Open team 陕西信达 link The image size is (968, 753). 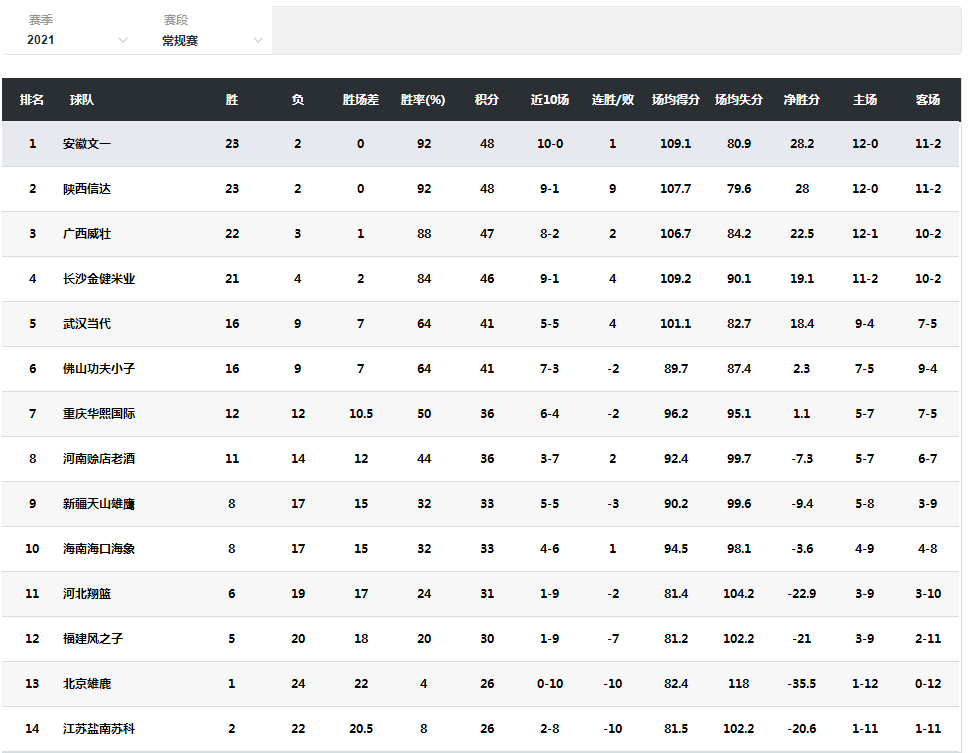pyautogui.click(x=87, y=189)
